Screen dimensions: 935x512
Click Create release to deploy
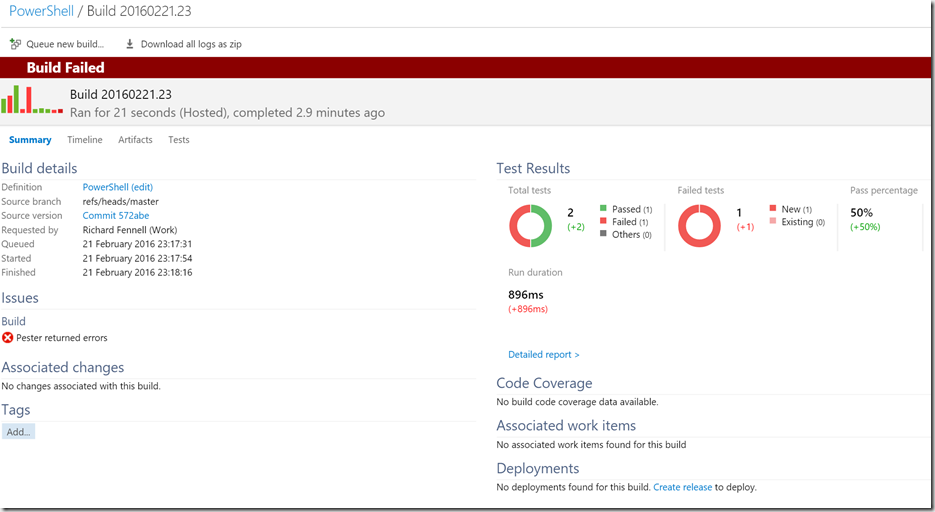coord(683,487)
